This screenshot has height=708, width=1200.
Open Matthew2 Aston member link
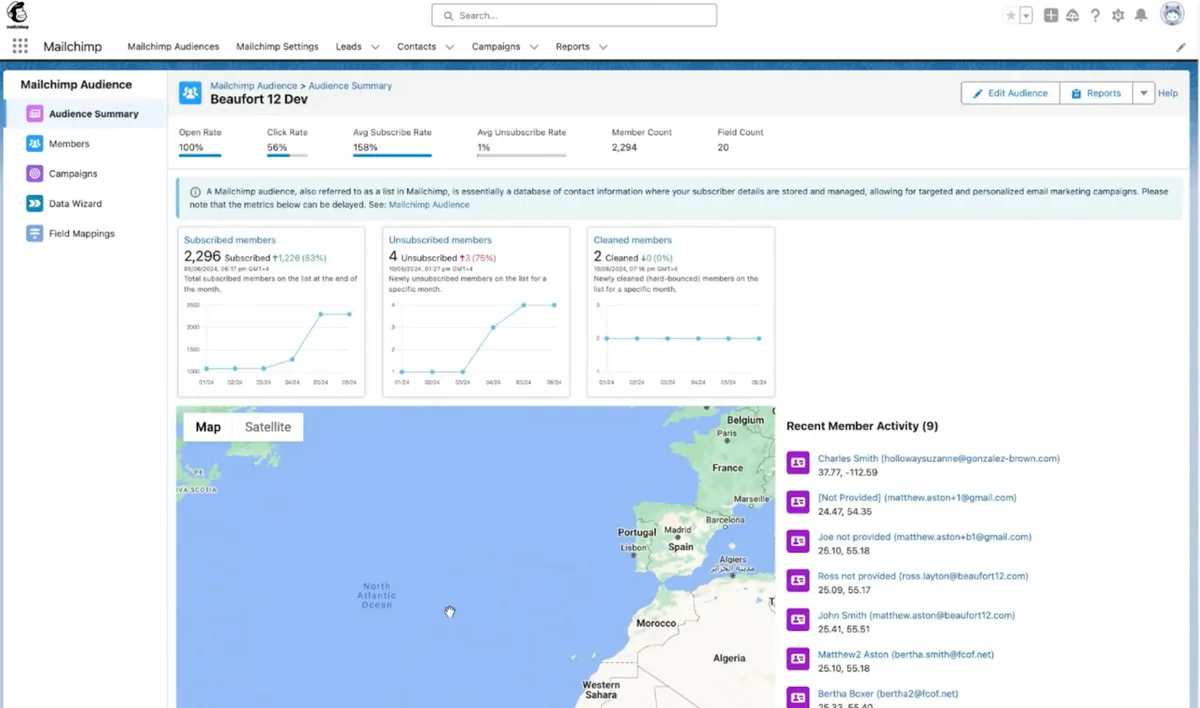click(x=906, y=655)
